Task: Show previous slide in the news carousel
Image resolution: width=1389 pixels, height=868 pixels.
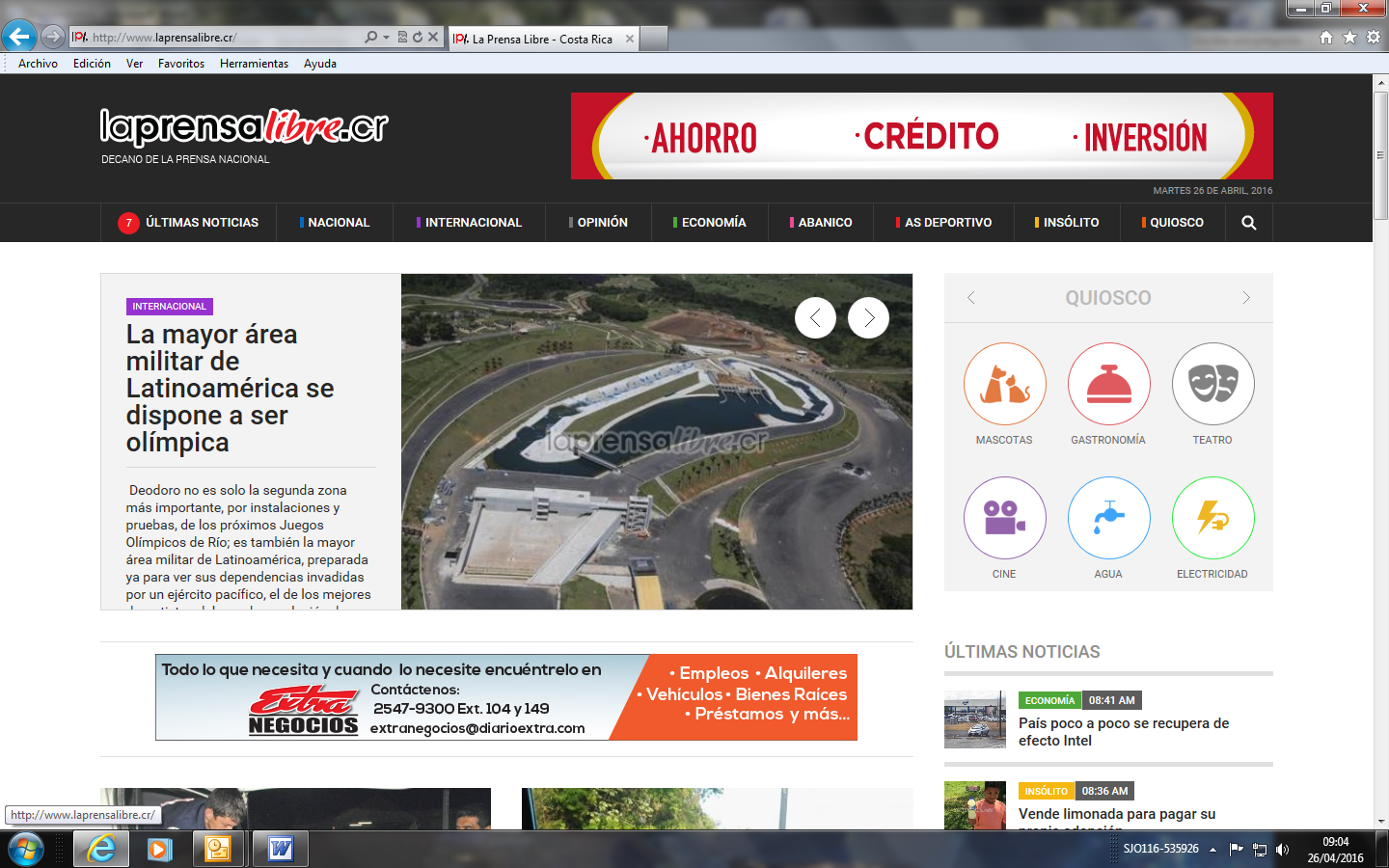Action: click(815, 317)
